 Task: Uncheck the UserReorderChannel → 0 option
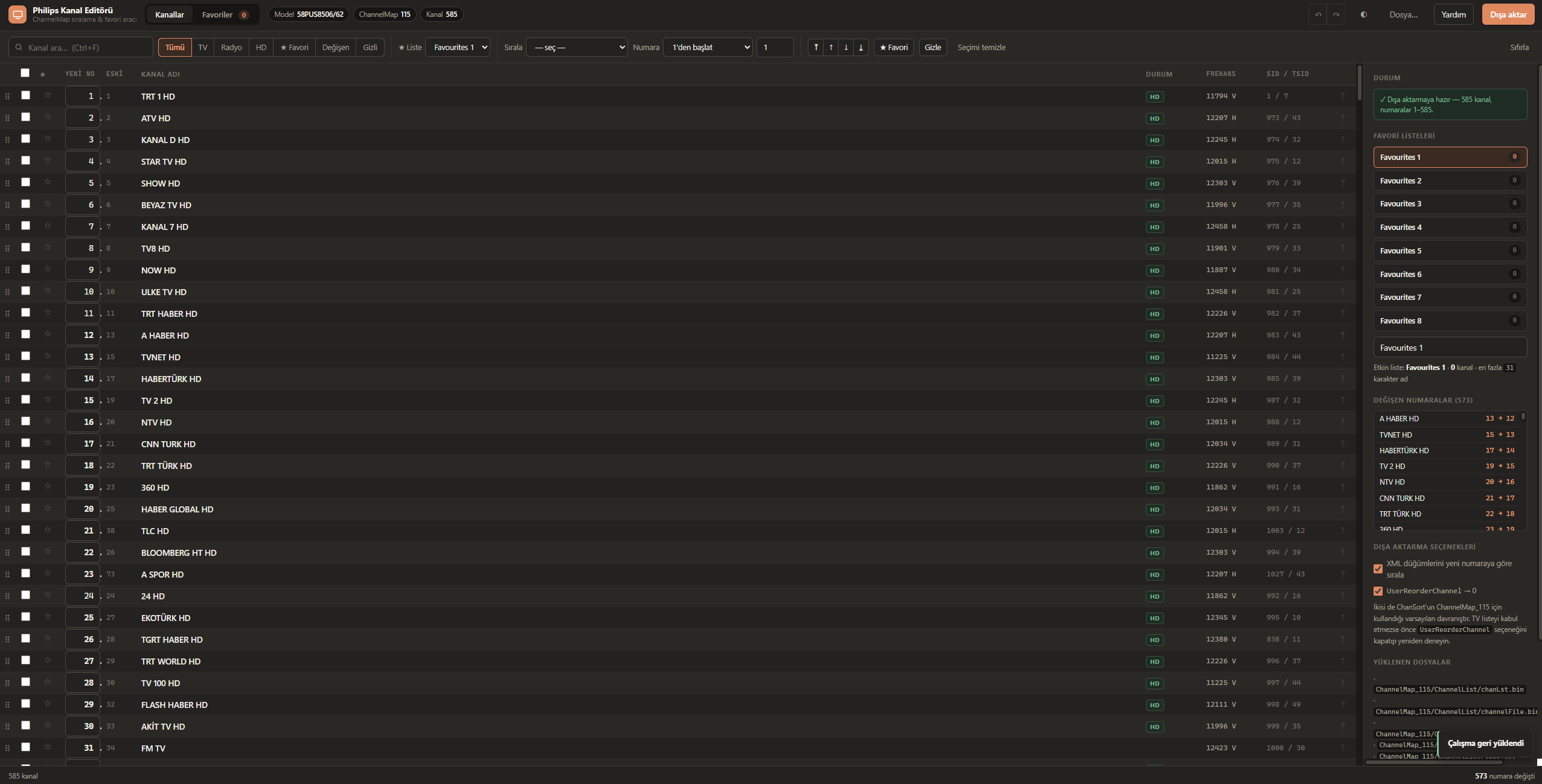point(1378,591)
